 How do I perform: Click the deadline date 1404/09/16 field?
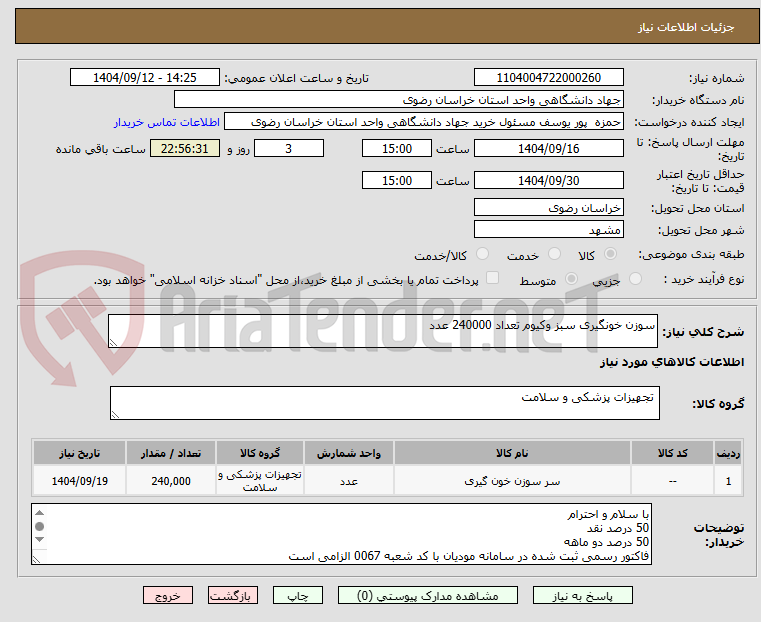click(x=548, y=148)
